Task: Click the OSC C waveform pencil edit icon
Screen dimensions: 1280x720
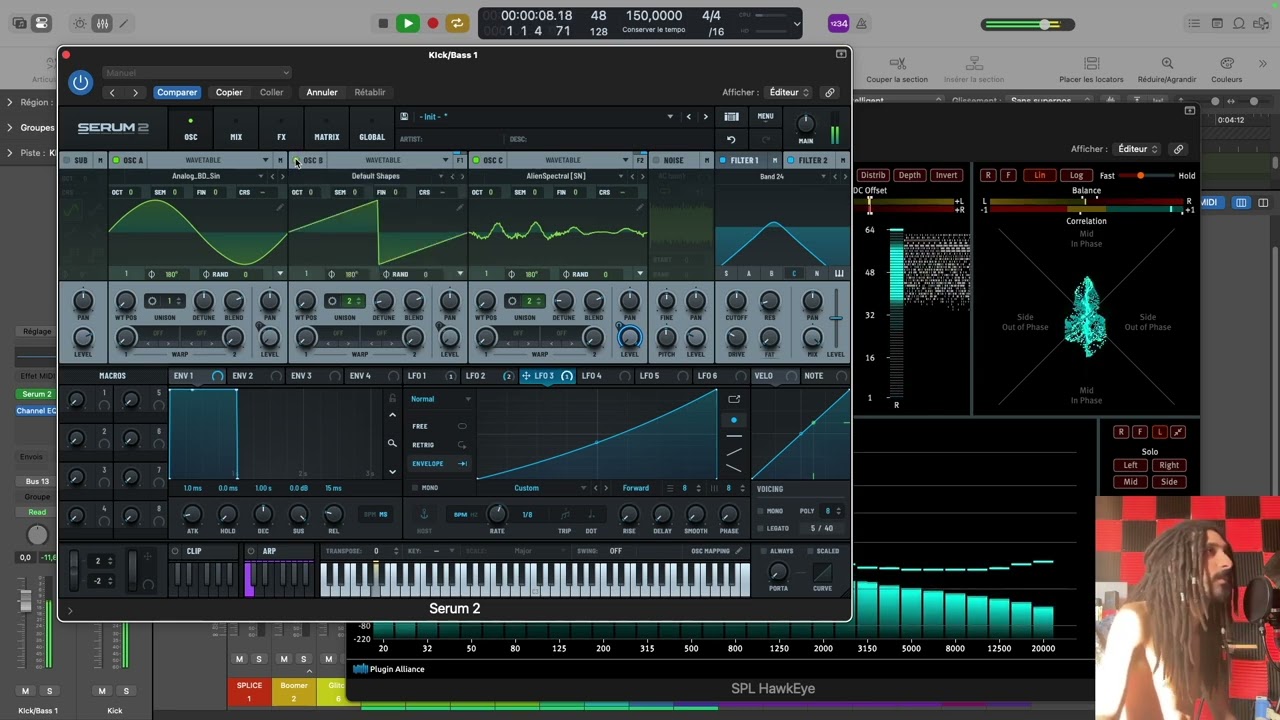Action: (x=640, y=208)
